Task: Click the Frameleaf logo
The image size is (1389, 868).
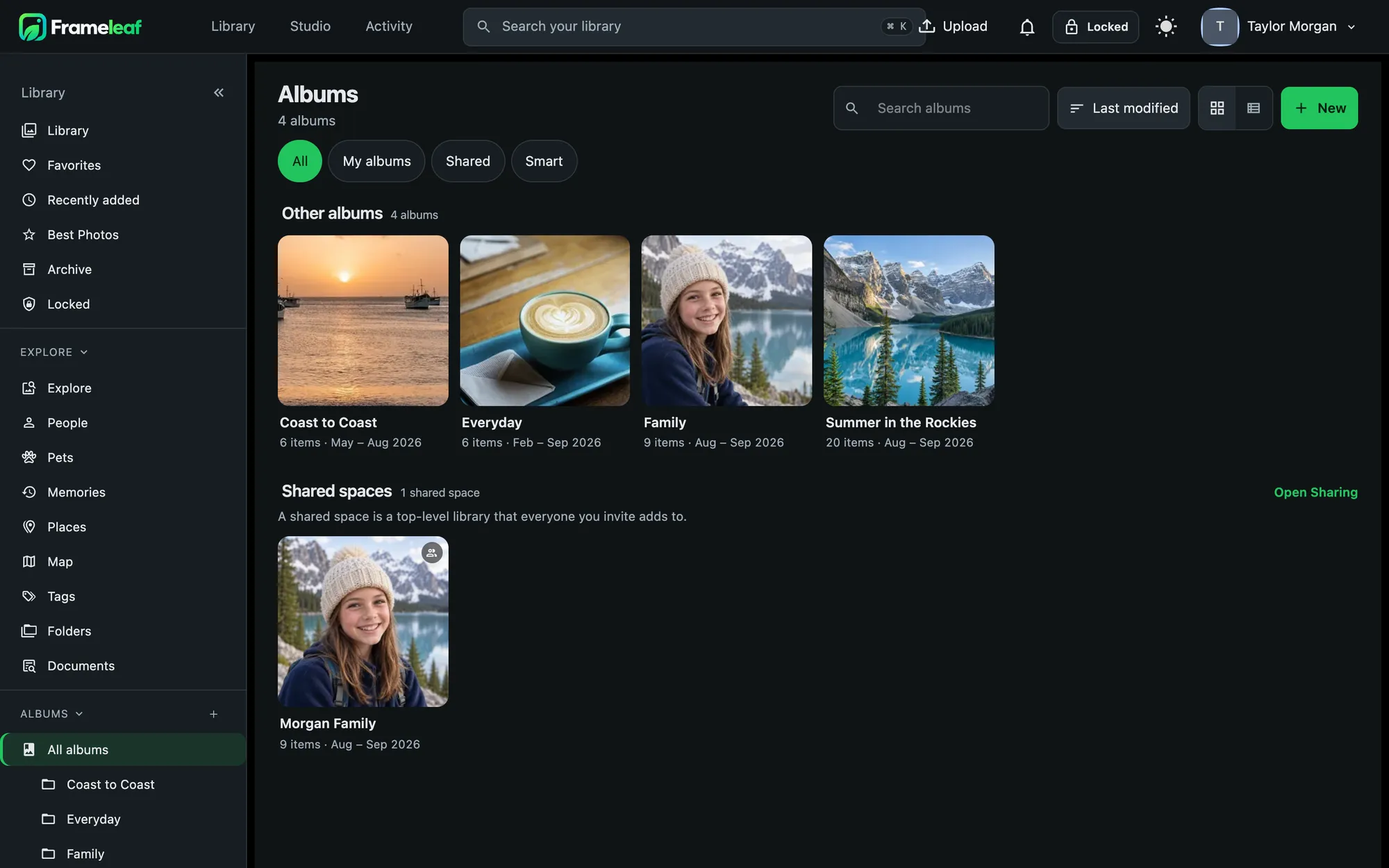Action: (80, 26)
